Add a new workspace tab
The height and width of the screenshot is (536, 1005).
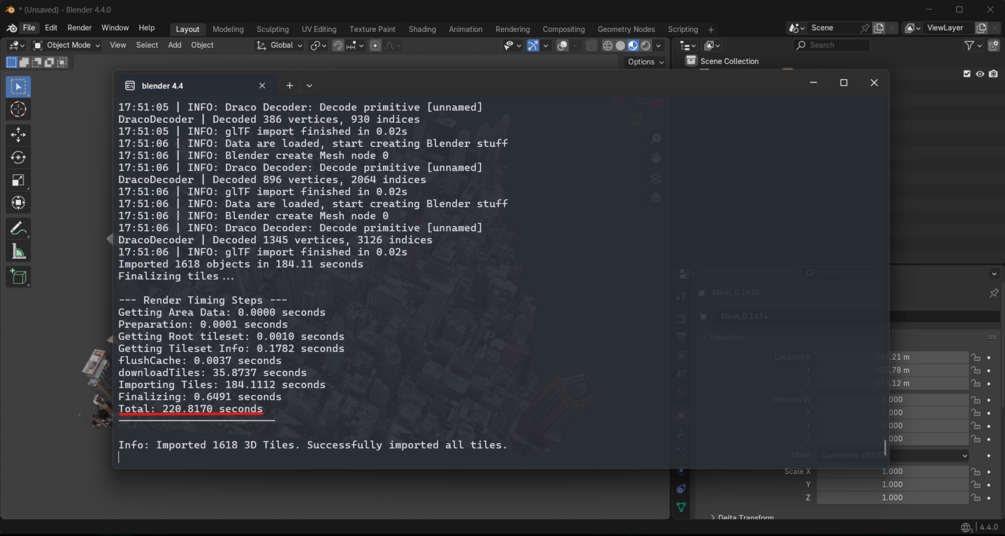click(x=711, y=29)
